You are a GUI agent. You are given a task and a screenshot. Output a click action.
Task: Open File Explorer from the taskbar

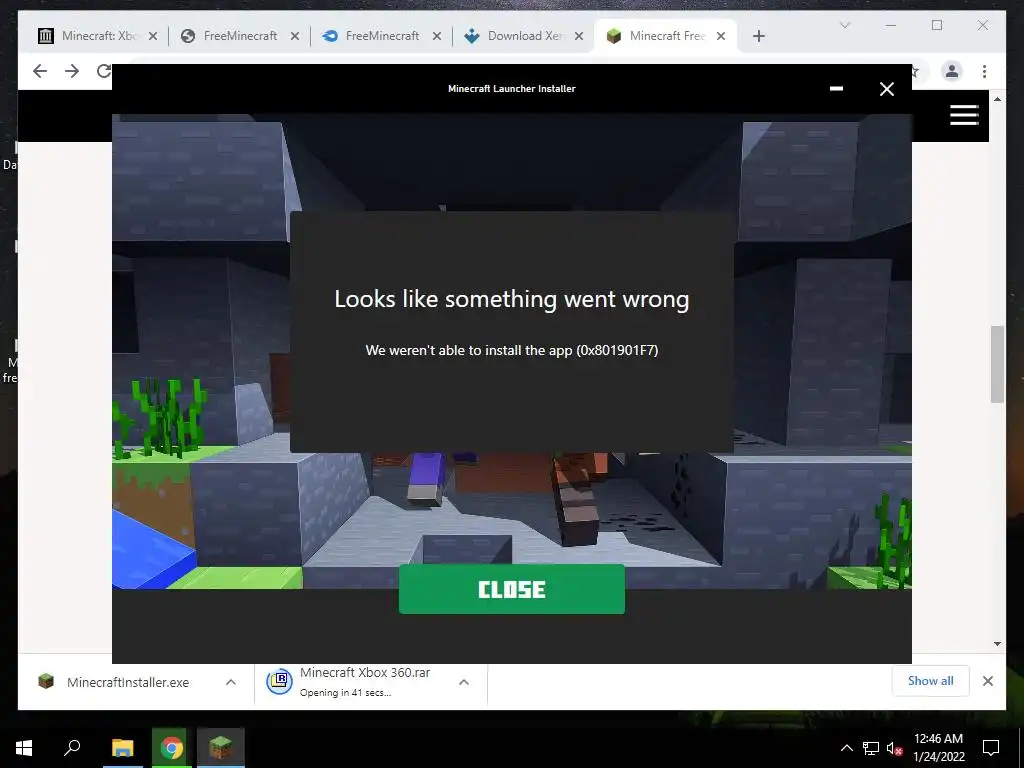coord(122,747)
